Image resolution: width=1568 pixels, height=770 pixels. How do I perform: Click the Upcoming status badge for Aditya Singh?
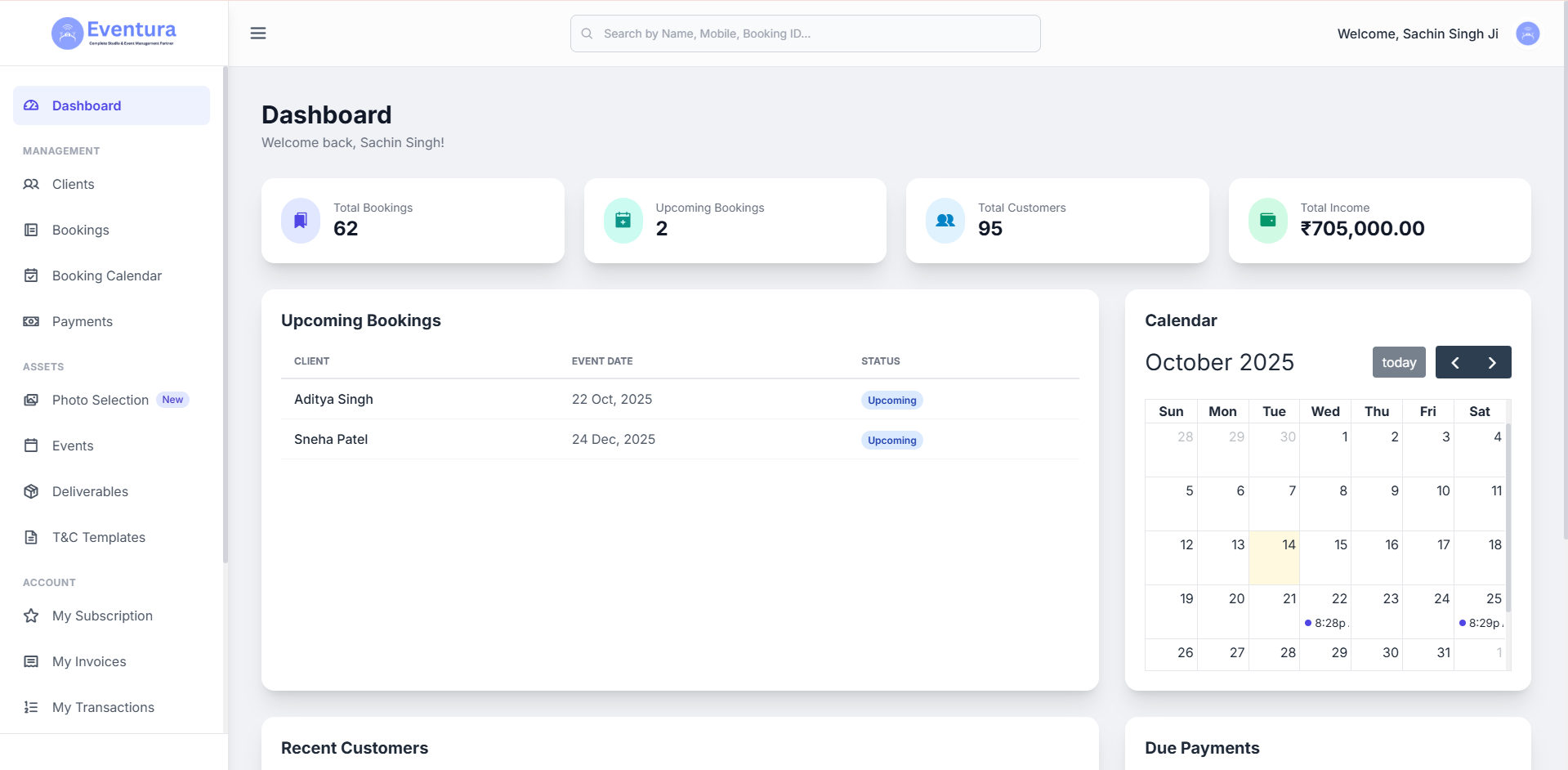pos(891,400)
